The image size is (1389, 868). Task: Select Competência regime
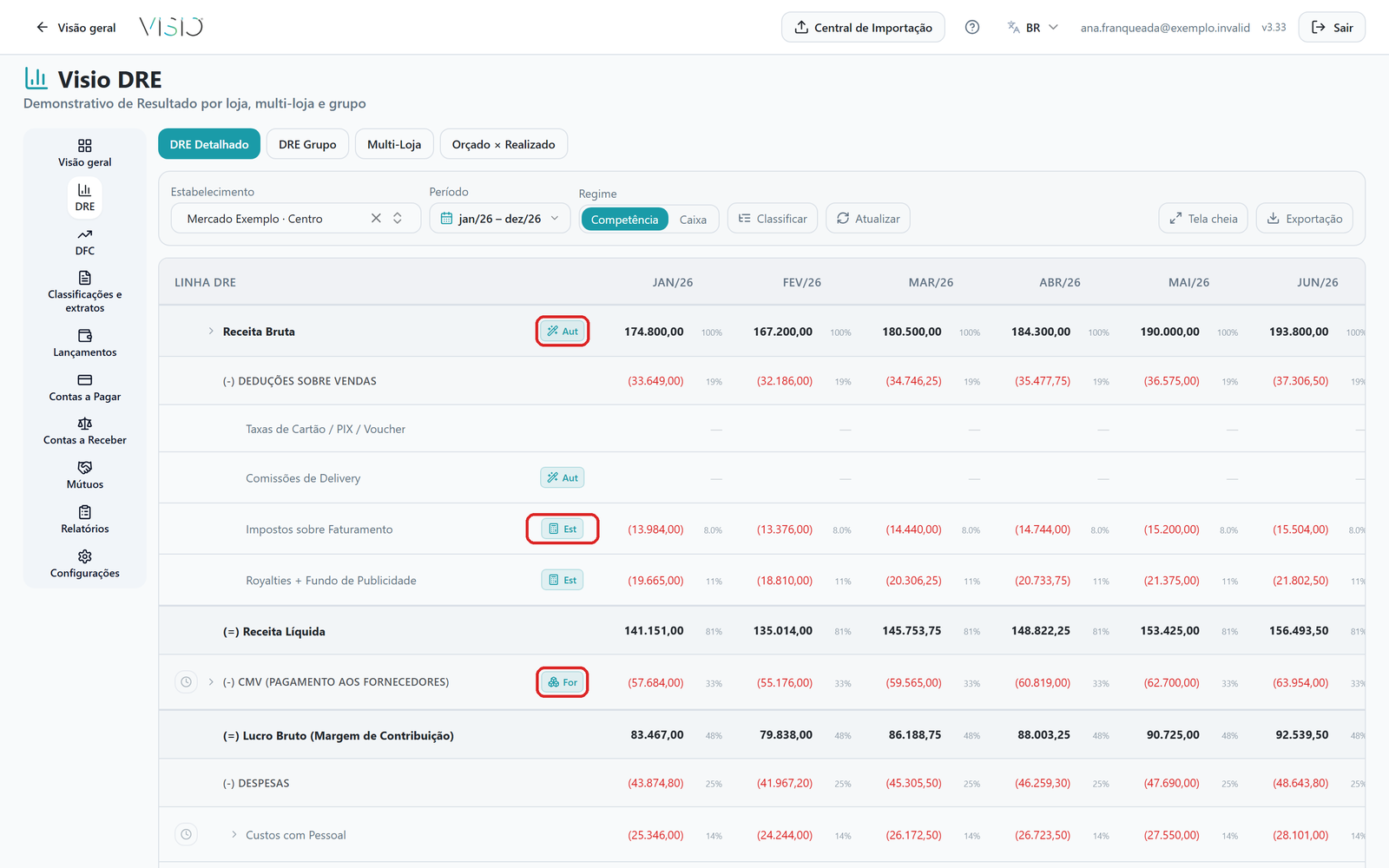pos(624,220)
